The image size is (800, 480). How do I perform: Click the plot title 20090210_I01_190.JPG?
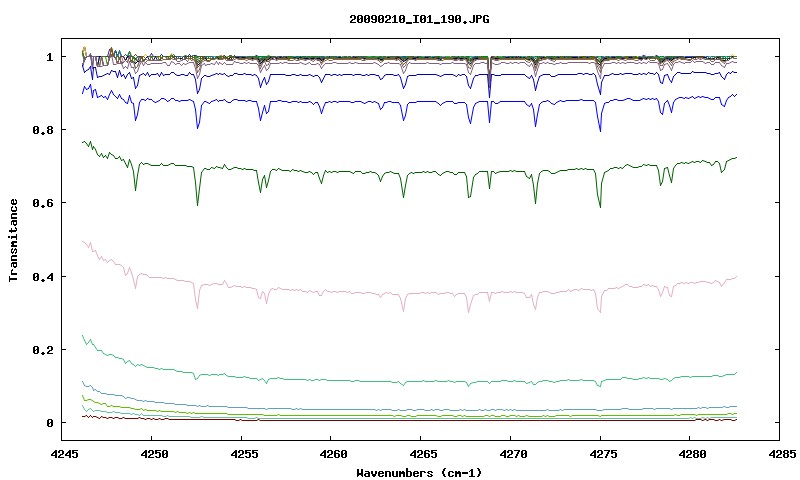(x=419, y=19)
